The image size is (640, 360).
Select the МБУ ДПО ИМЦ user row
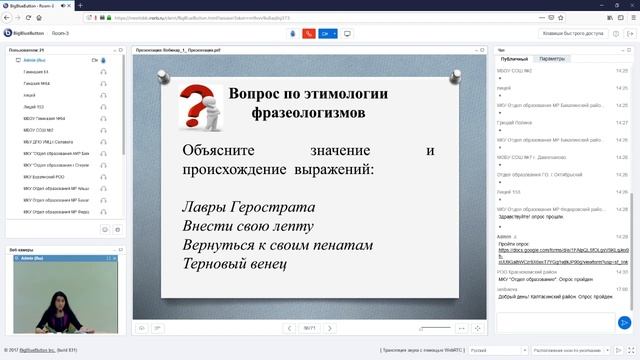click(64, 142)
